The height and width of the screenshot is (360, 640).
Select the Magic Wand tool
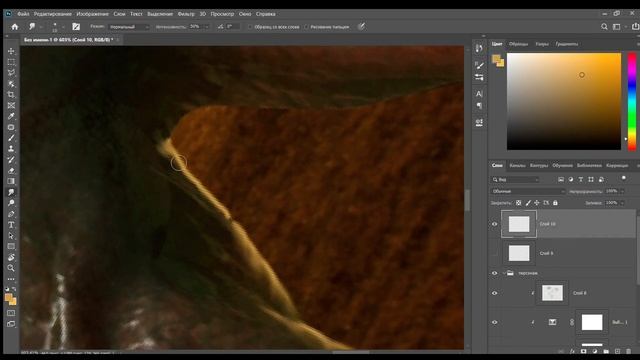11,84
